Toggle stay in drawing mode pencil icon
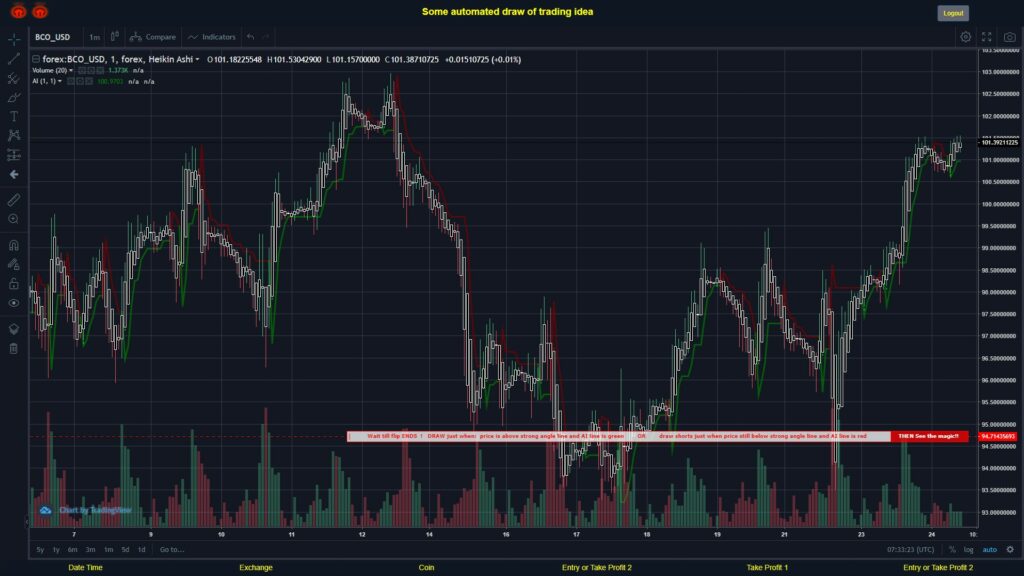This screenshot has width=1024, height=576. pyautogui.click(x=14, y=264)
